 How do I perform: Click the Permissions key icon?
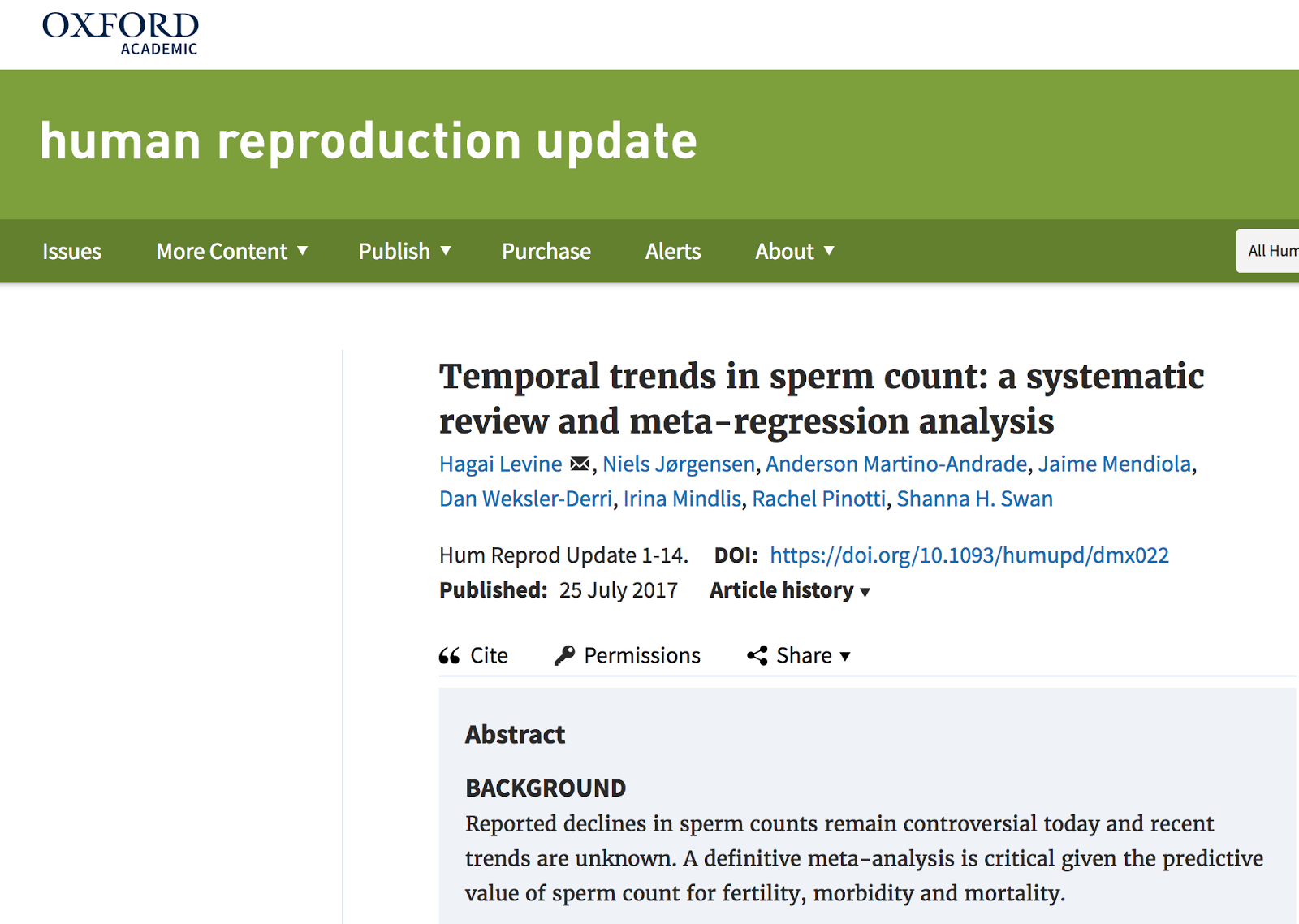[564, 655]
